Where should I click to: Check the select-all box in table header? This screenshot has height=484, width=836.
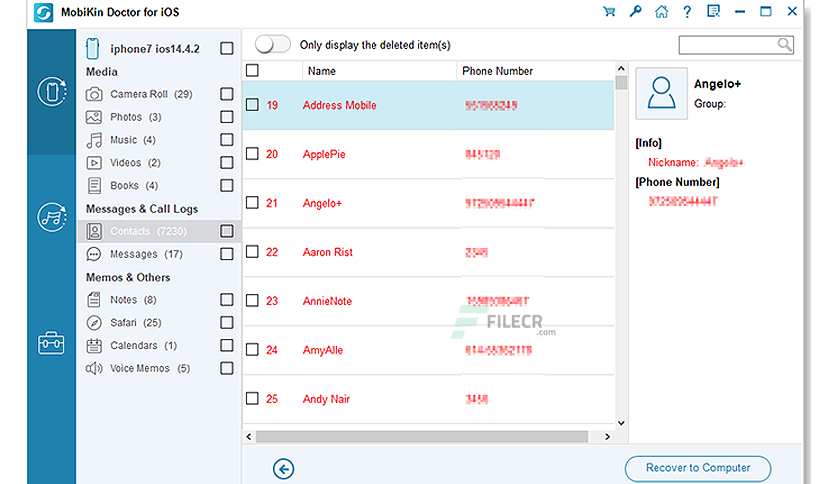tap(252, 70)
